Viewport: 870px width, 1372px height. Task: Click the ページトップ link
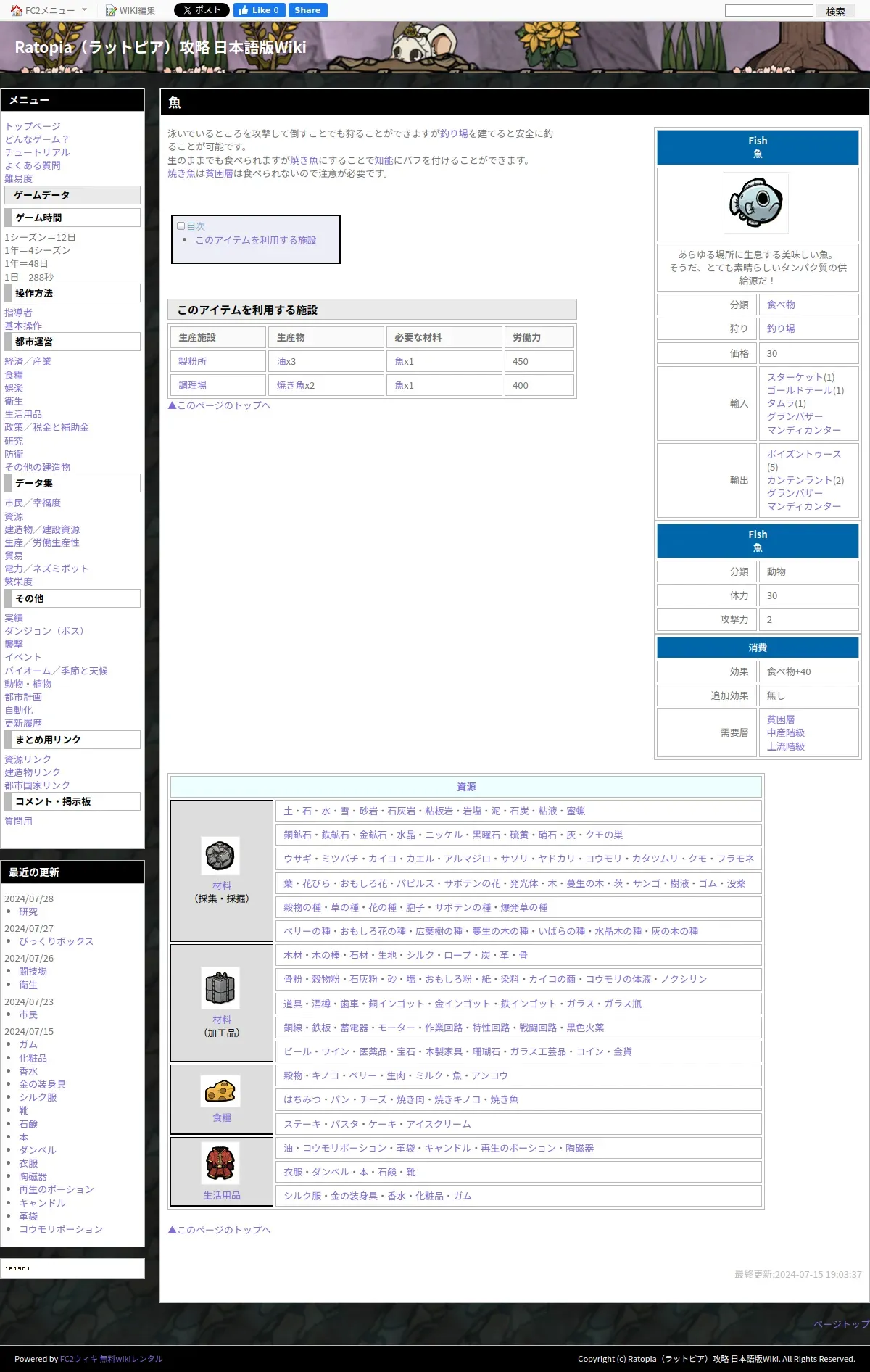[x=841, y=1324]
